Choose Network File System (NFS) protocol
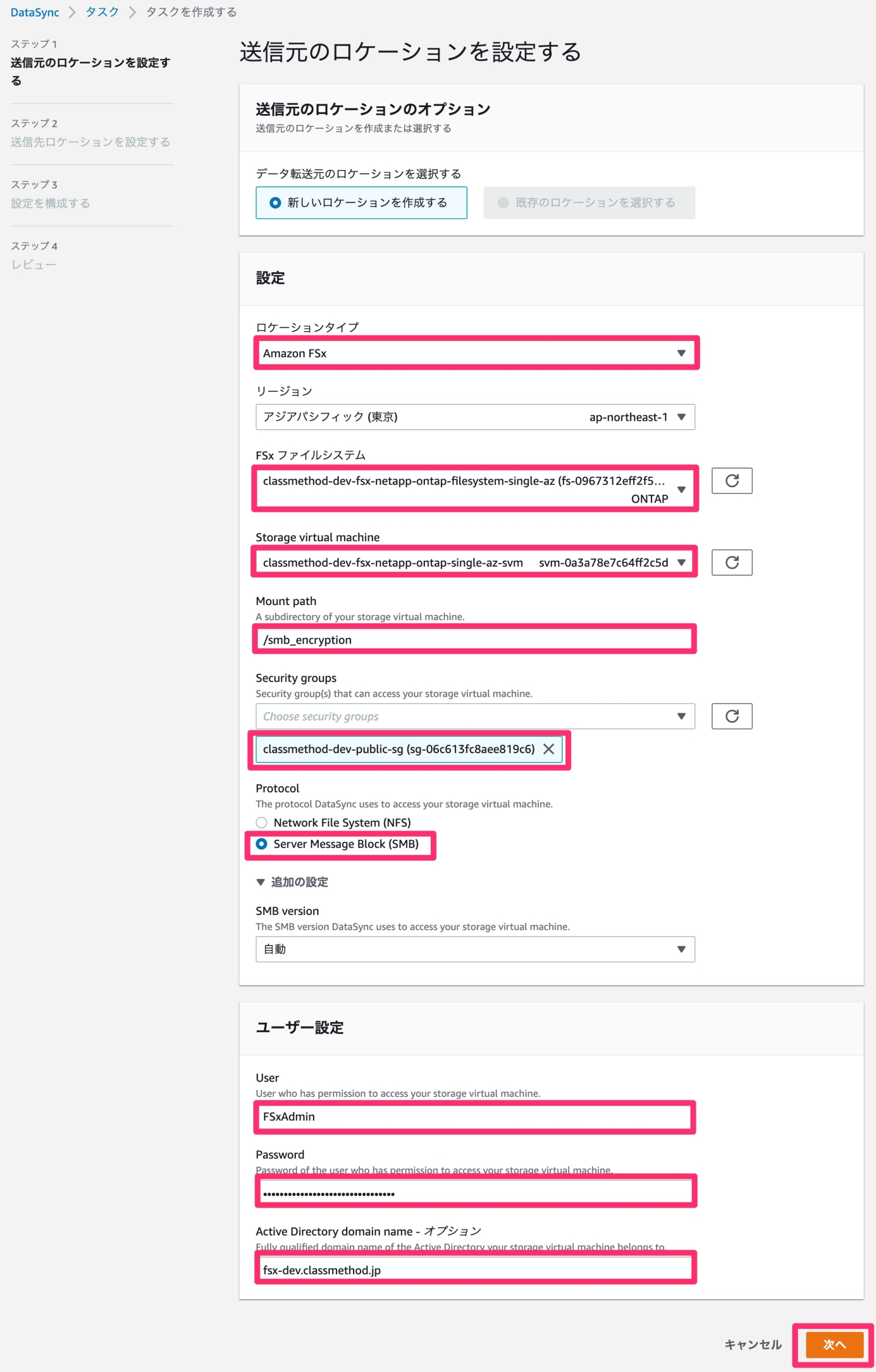This screenshot has height=1372, width=876. click(x=333, y=822)
